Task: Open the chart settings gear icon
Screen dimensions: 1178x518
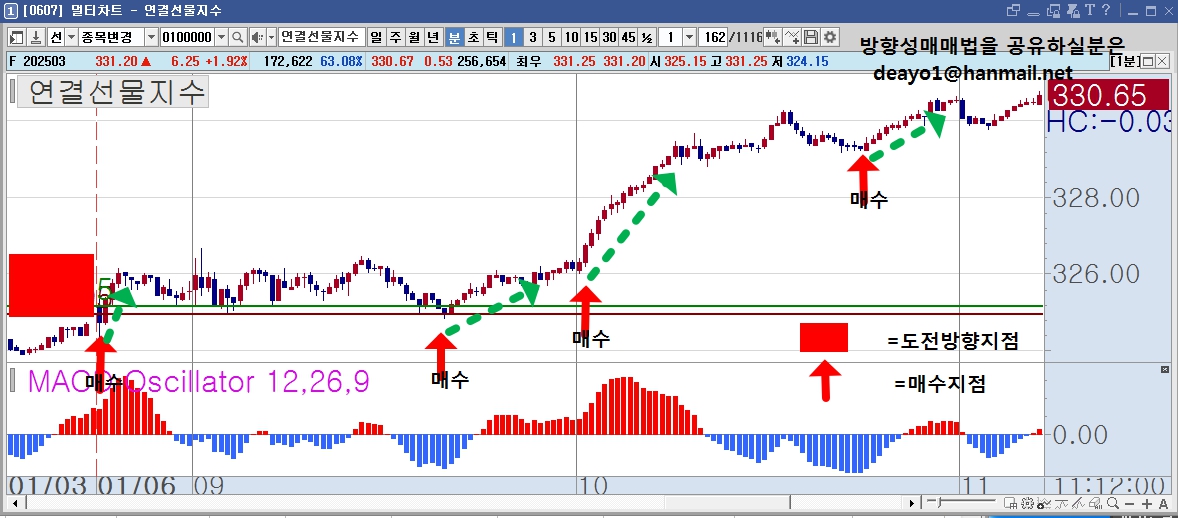Action: 829,37
